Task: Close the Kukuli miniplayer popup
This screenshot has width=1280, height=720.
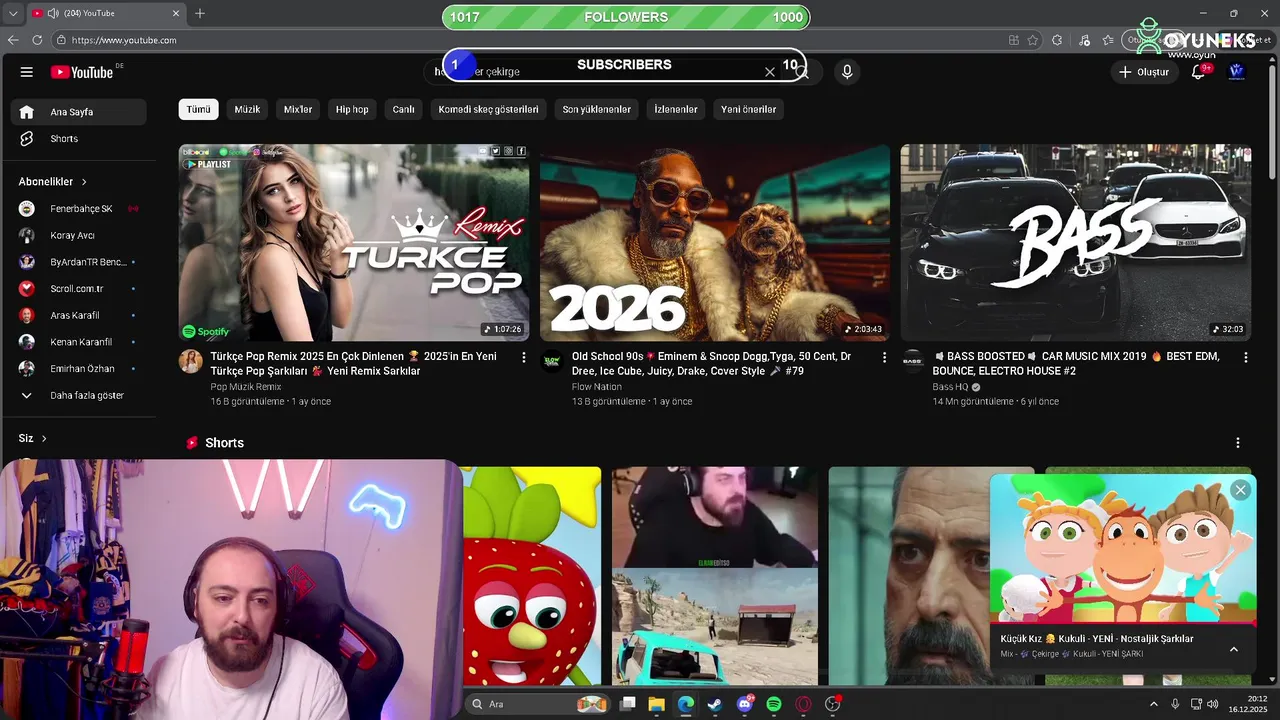Action: (x=1240, y=490)
